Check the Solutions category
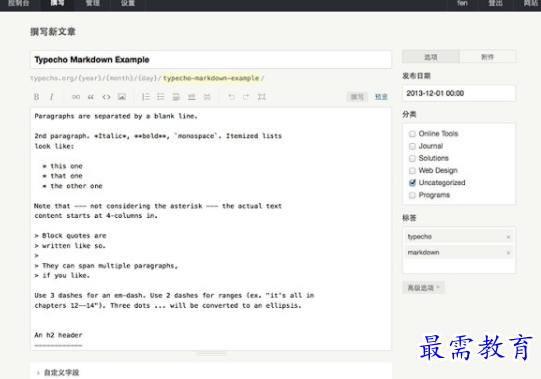 click(412, 158)
